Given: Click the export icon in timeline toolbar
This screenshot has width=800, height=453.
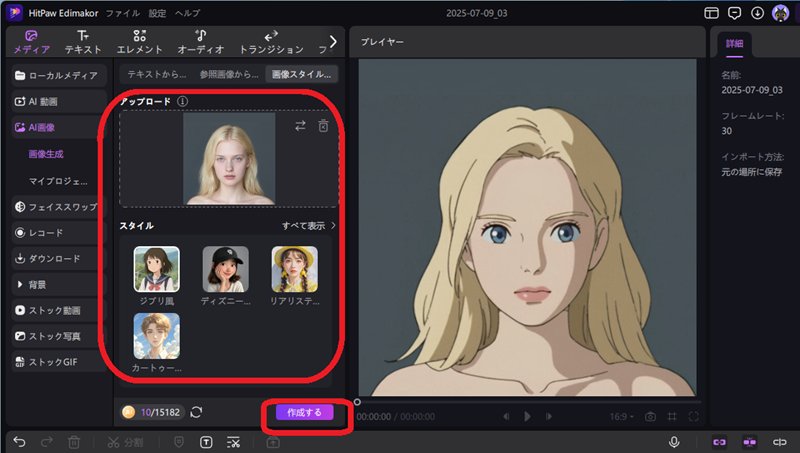Looking at the screenshot, I should (273, 442).
